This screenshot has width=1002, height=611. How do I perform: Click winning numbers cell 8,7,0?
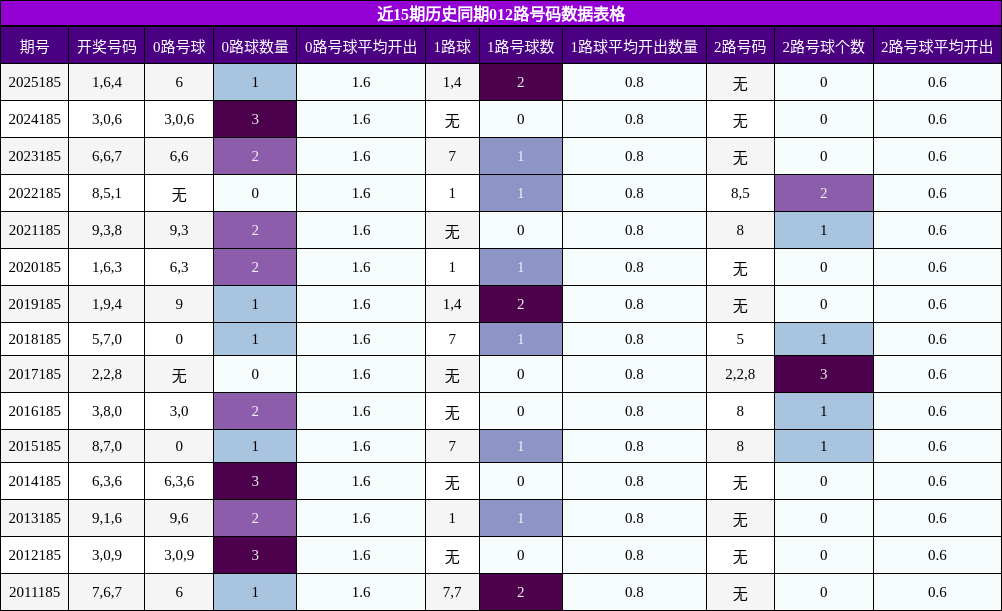tap(107, 446)
